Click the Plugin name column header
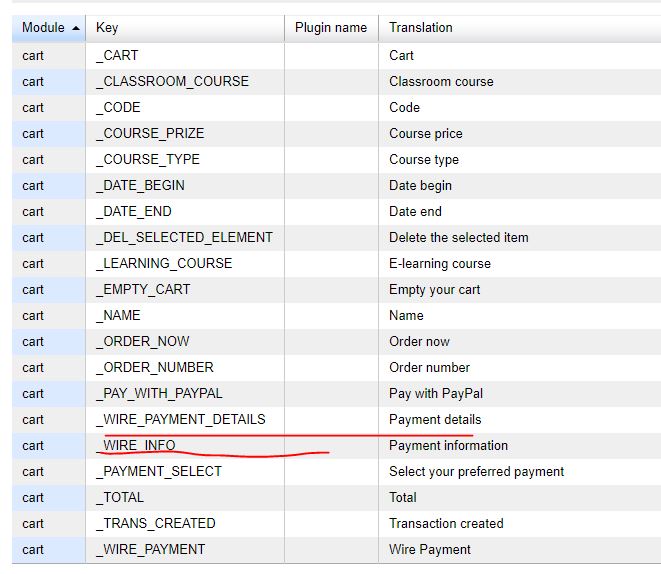 pos(331,28)
